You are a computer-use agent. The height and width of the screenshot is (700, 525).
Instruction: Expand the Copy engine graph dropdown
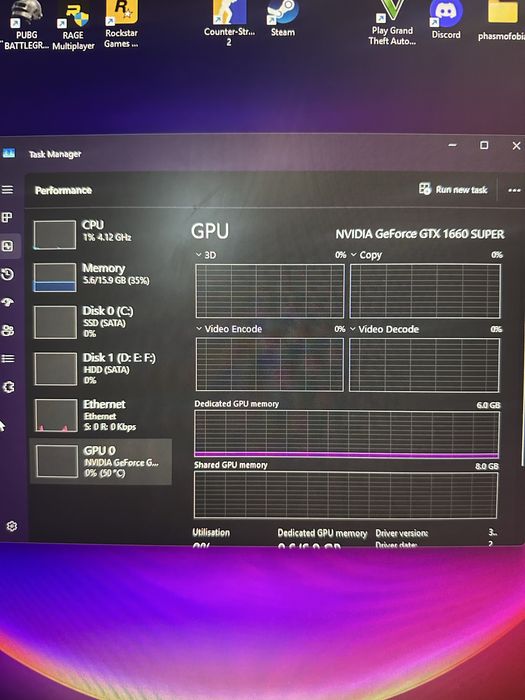tap(354, 255)
